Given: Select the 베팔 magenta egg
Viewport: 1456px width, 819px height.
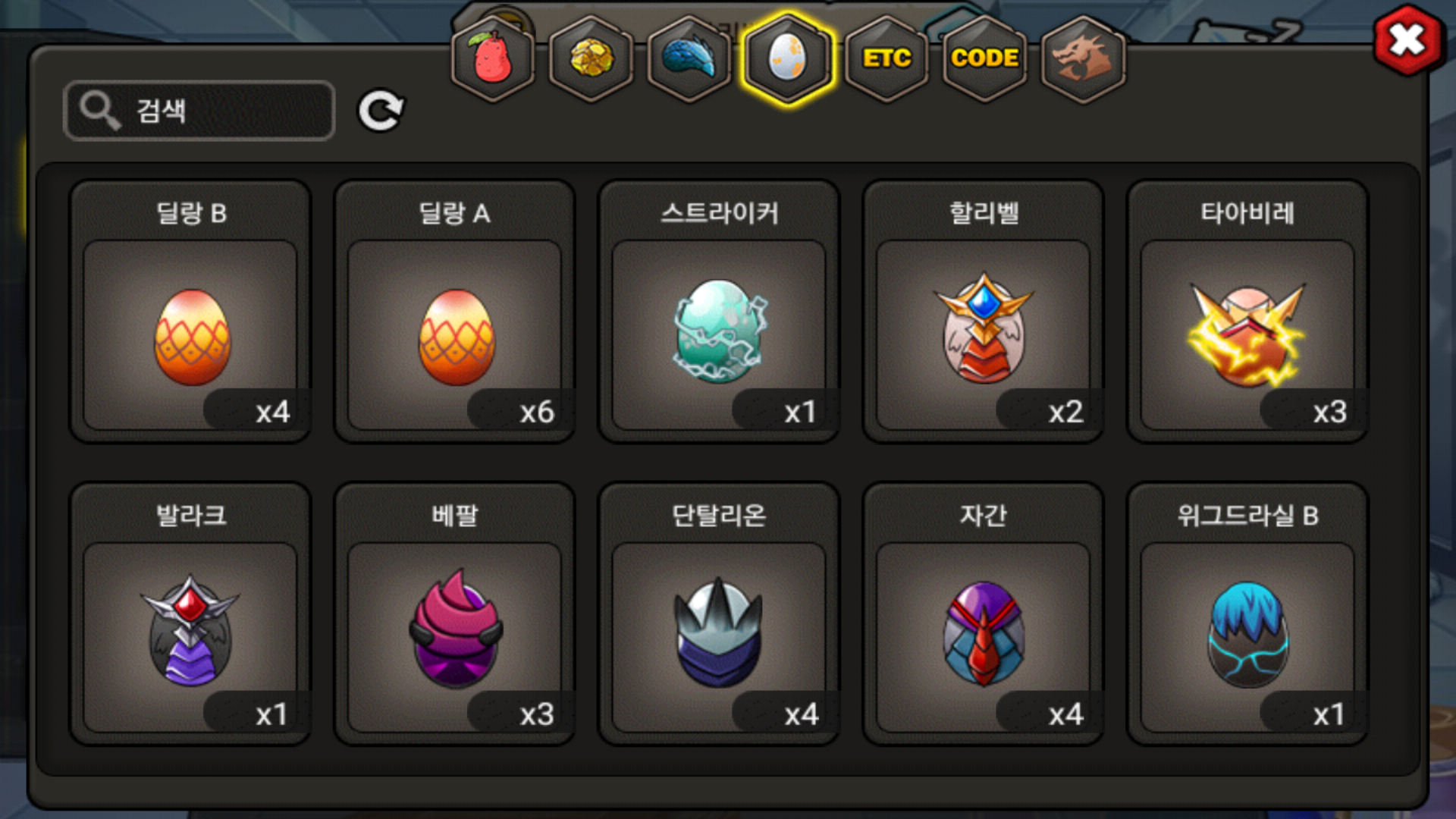Looking at the screenshot, I should tap(455, 613).
